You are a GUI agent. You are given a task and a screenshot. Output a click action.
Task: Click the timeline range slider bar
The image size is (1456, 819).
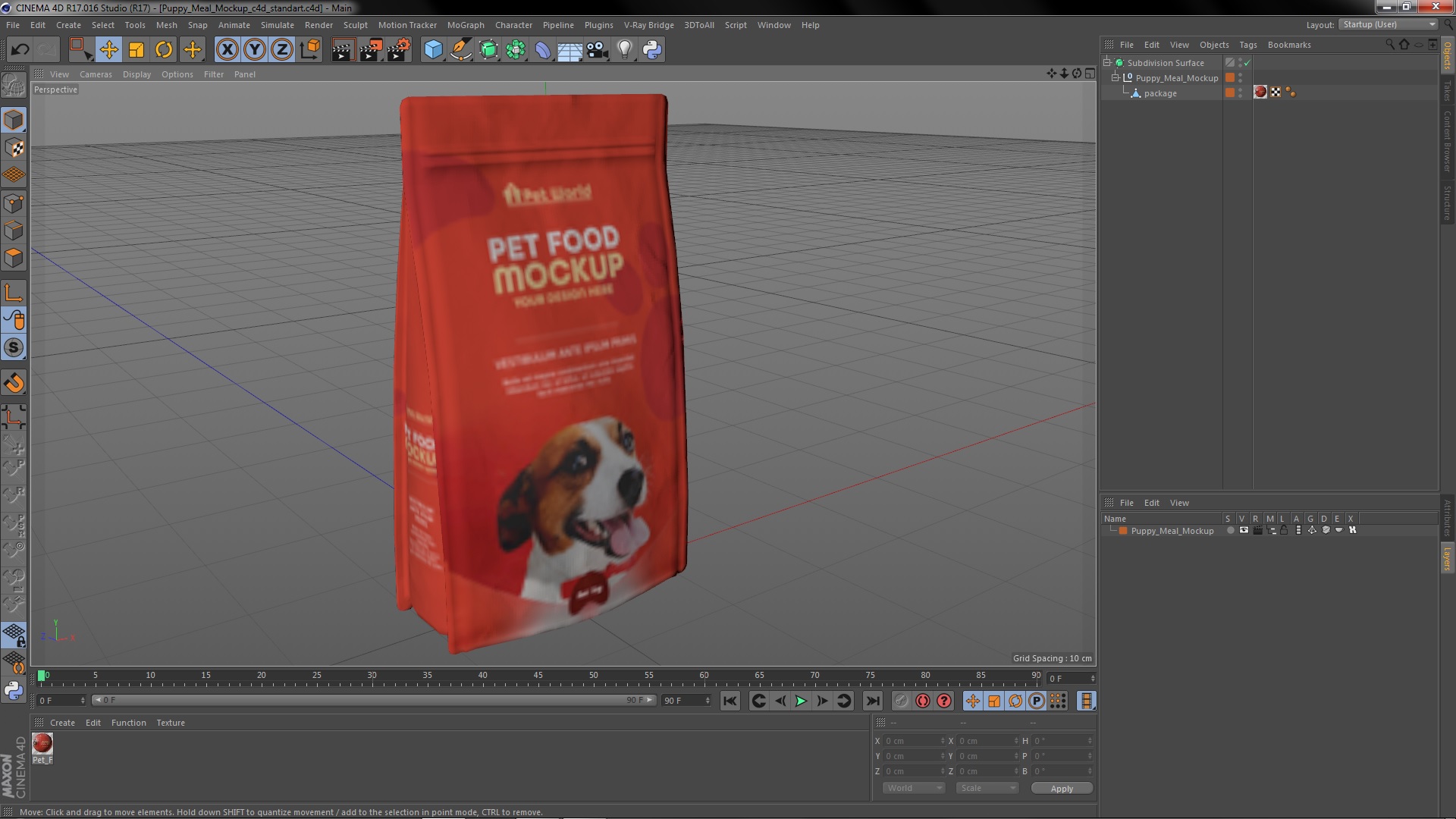(x=374, y=701)
